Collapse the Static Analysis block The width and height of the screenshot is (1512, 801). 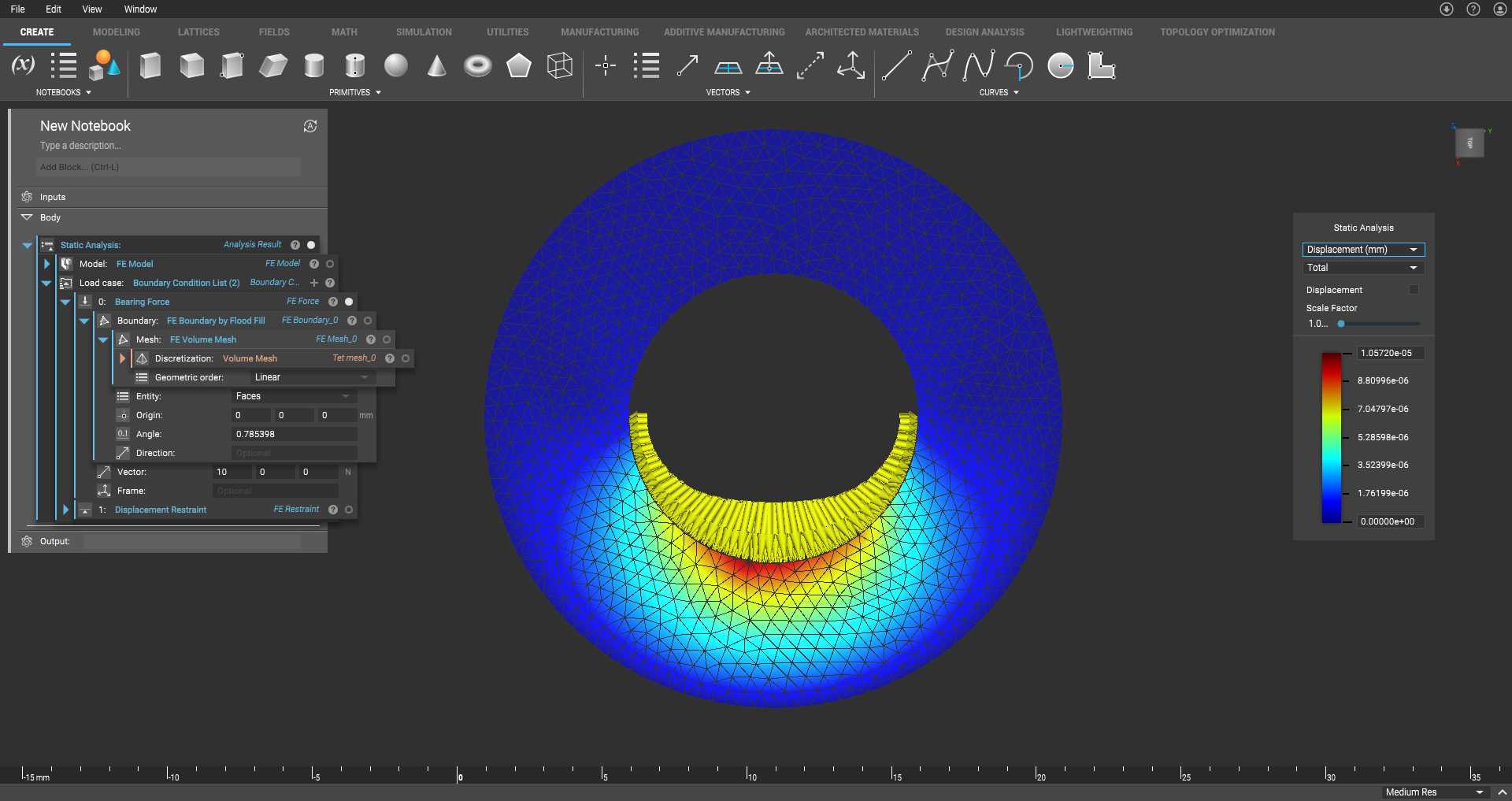point(28,245)
